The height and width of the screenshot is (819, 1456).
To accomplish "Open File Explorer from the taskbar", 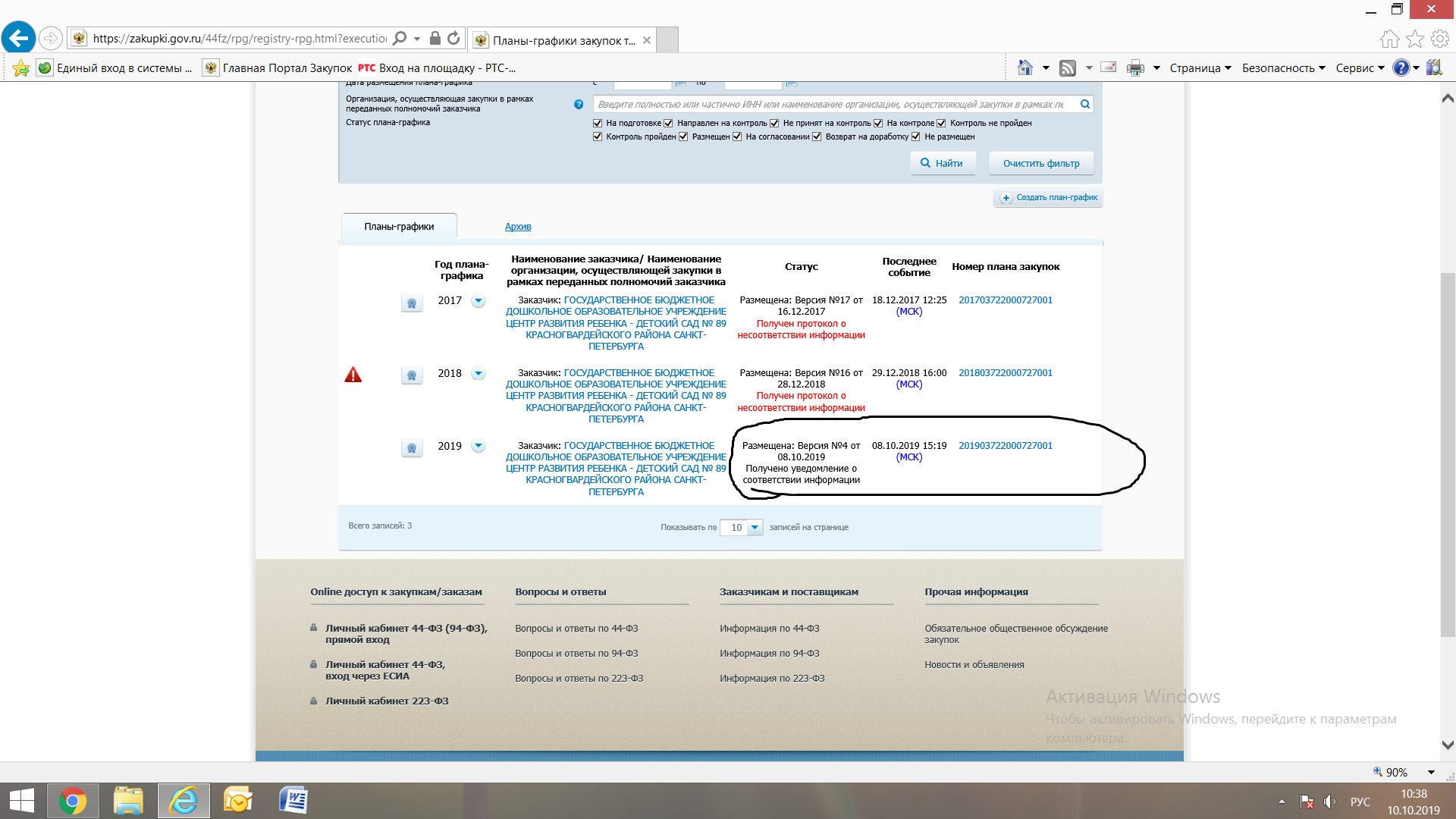I will [x=128, y=801].
